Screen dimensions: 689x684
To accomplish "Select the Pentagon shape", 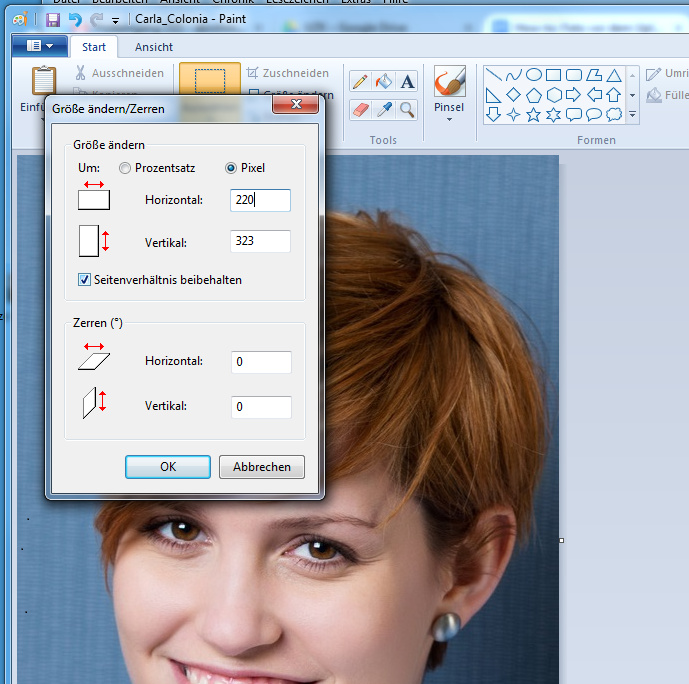I will click(534, 95).
